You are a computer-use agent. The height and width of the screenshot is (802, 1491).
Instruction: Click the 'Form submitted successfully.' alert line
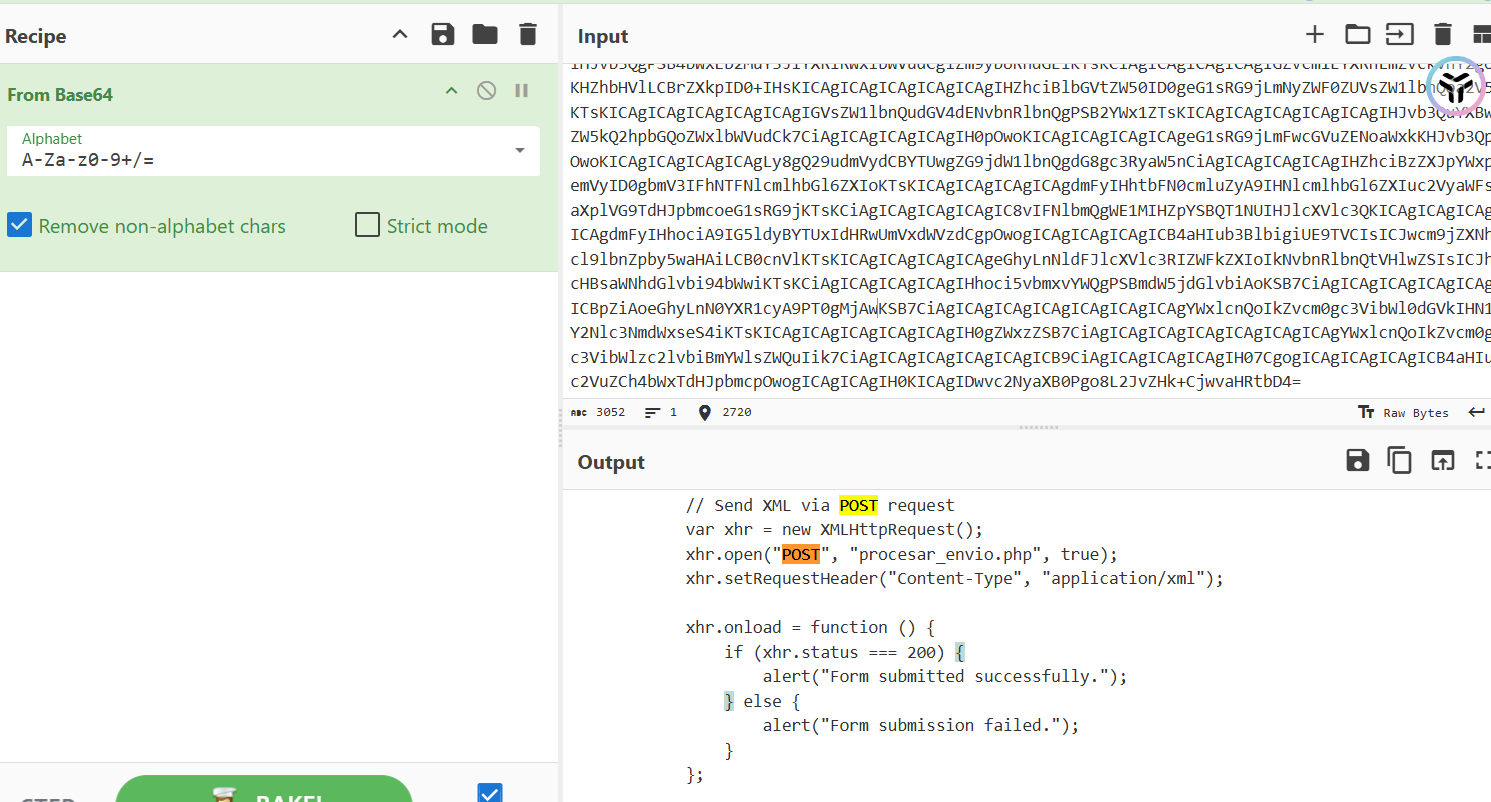pyautogui.click(x=945, y=676)
